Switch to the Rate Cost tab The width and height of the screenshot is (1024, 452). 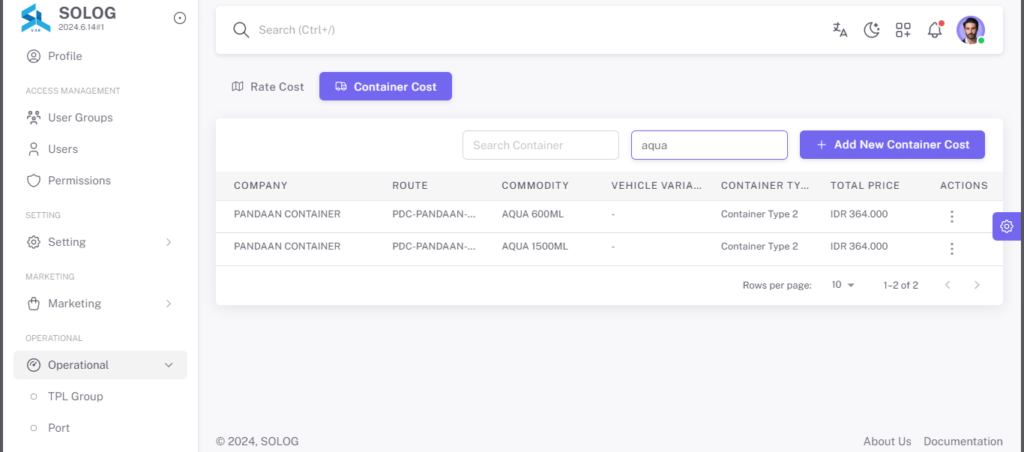coord(268,86)
